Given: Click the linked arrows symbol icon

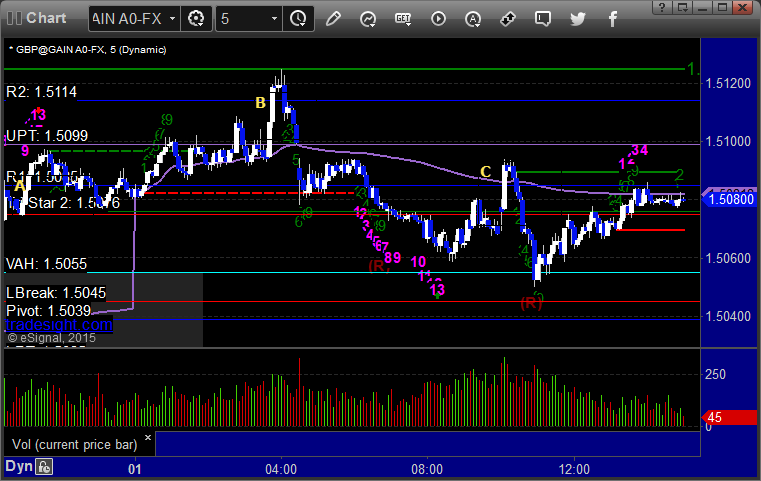Looking at the screenshot, I should pyautogui.click(x=508, y=19).
